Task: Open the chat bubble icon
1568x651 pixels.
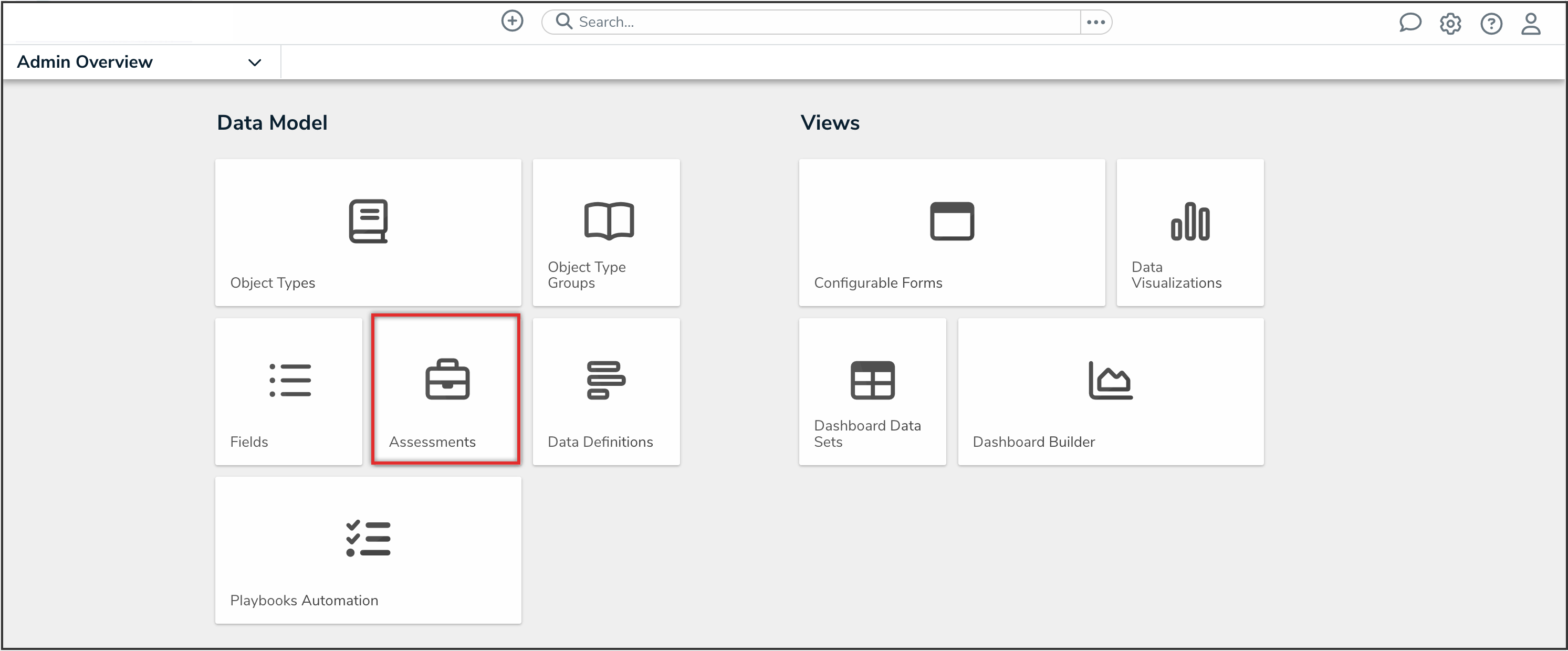Action: (1410, 23)
